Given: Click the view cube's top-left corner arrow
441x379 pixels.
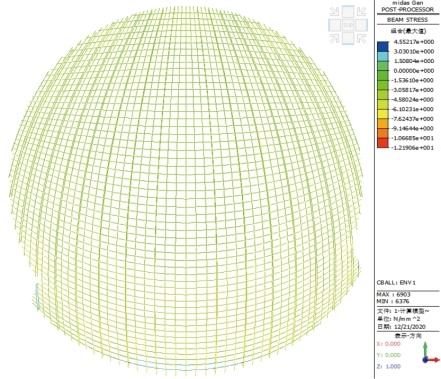Looking at the screenshot, I should pyautogui.click(x=334, y=12).
